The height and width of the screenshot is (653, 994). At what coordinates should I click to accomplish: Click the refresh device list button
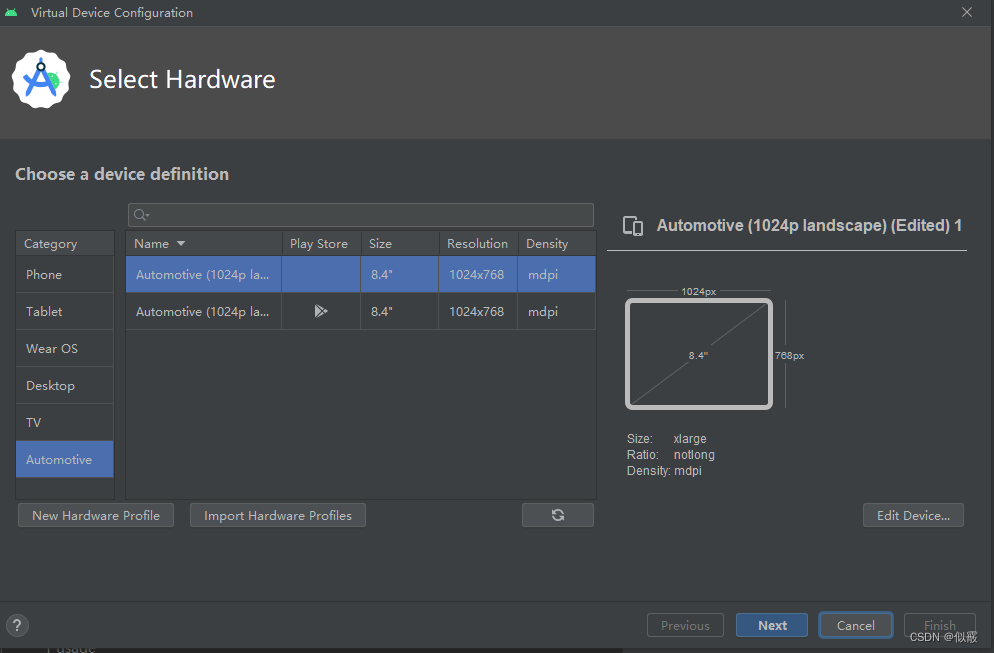[558, 515]
